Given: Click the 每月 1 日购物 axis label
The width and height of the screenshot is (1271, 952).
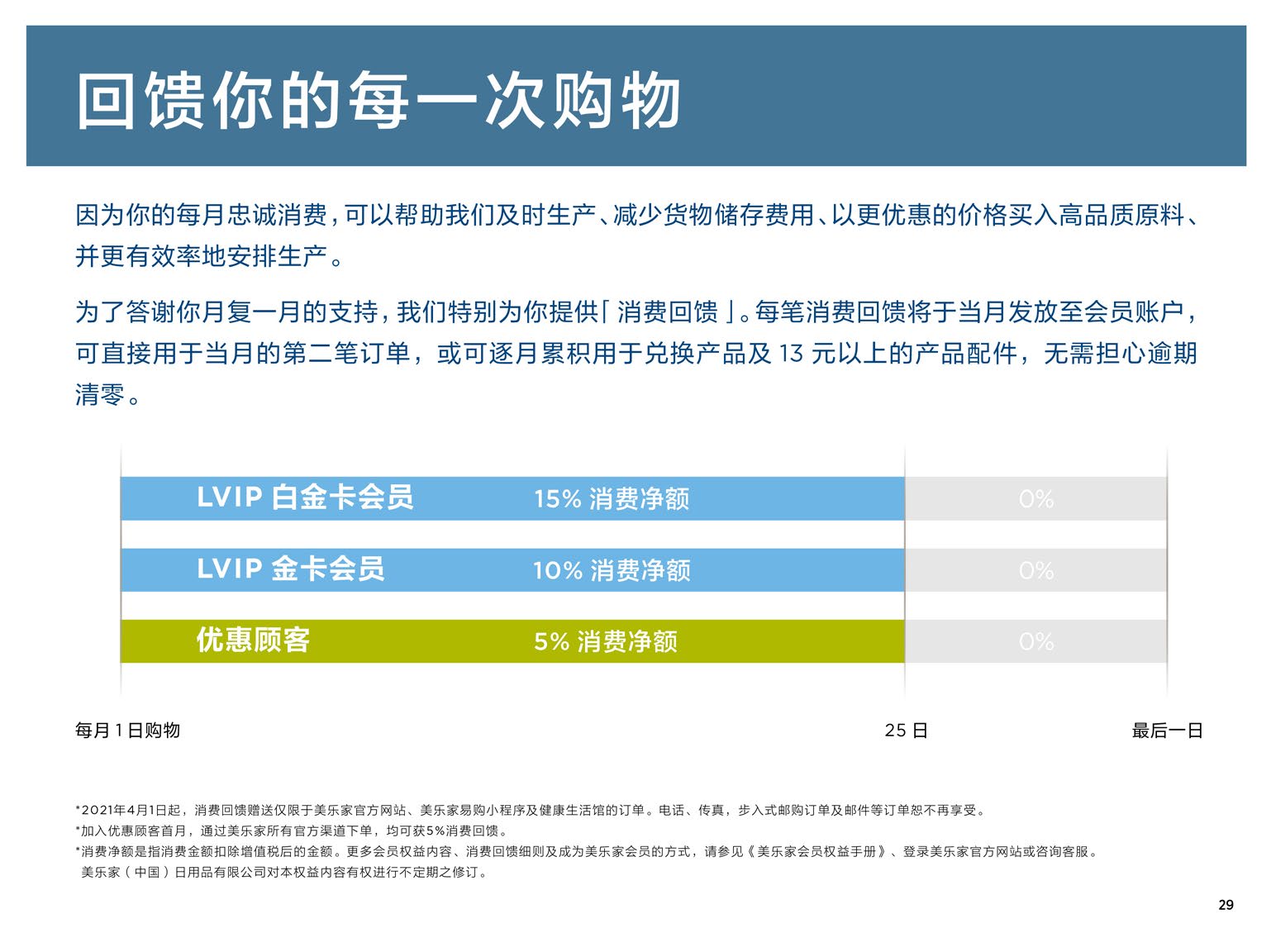Looking at the screenshot, I should [x=127, y=731].
